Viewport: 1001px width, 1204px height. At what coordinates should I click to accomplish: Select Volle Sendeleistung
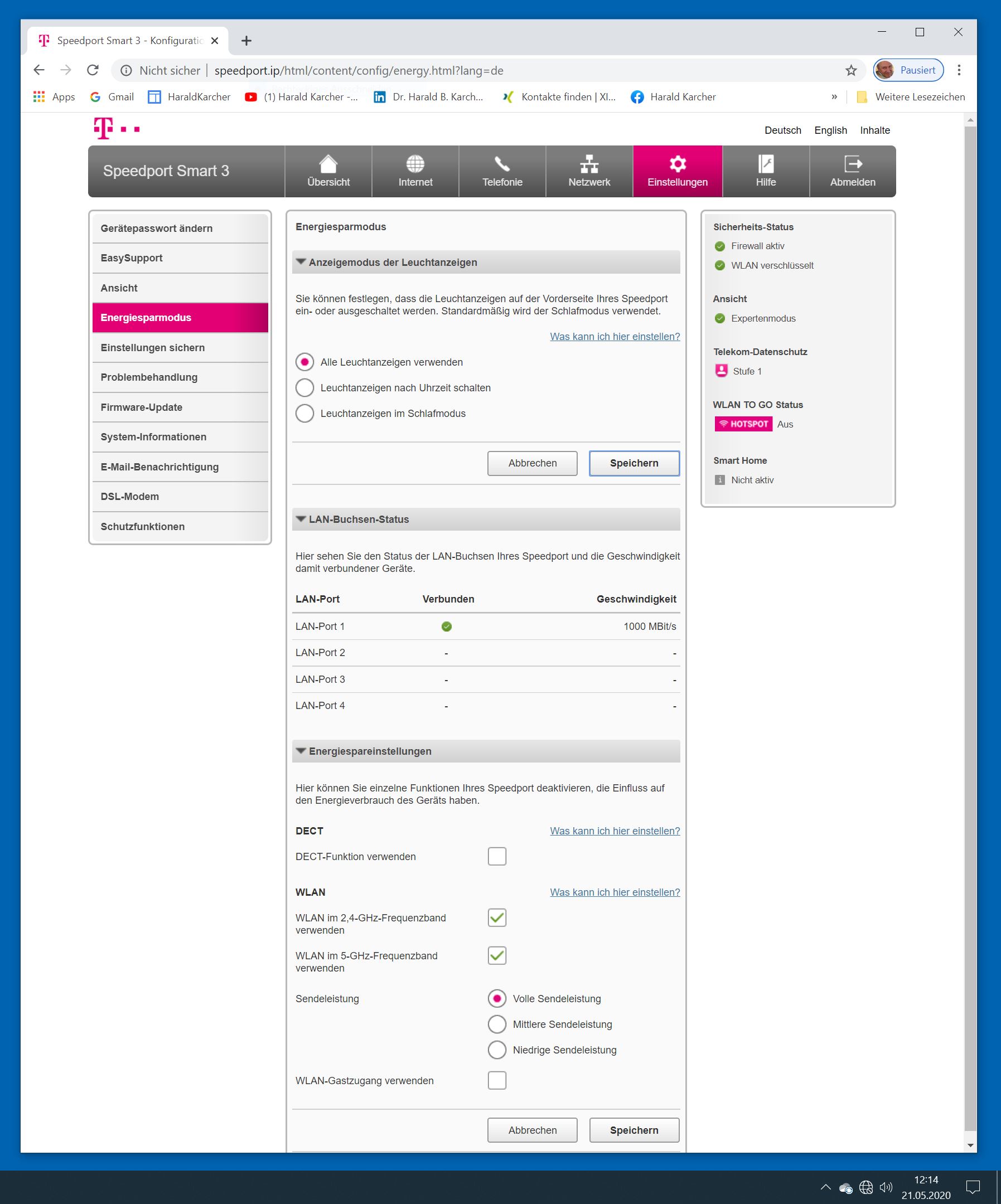click(x=497, y=998)
